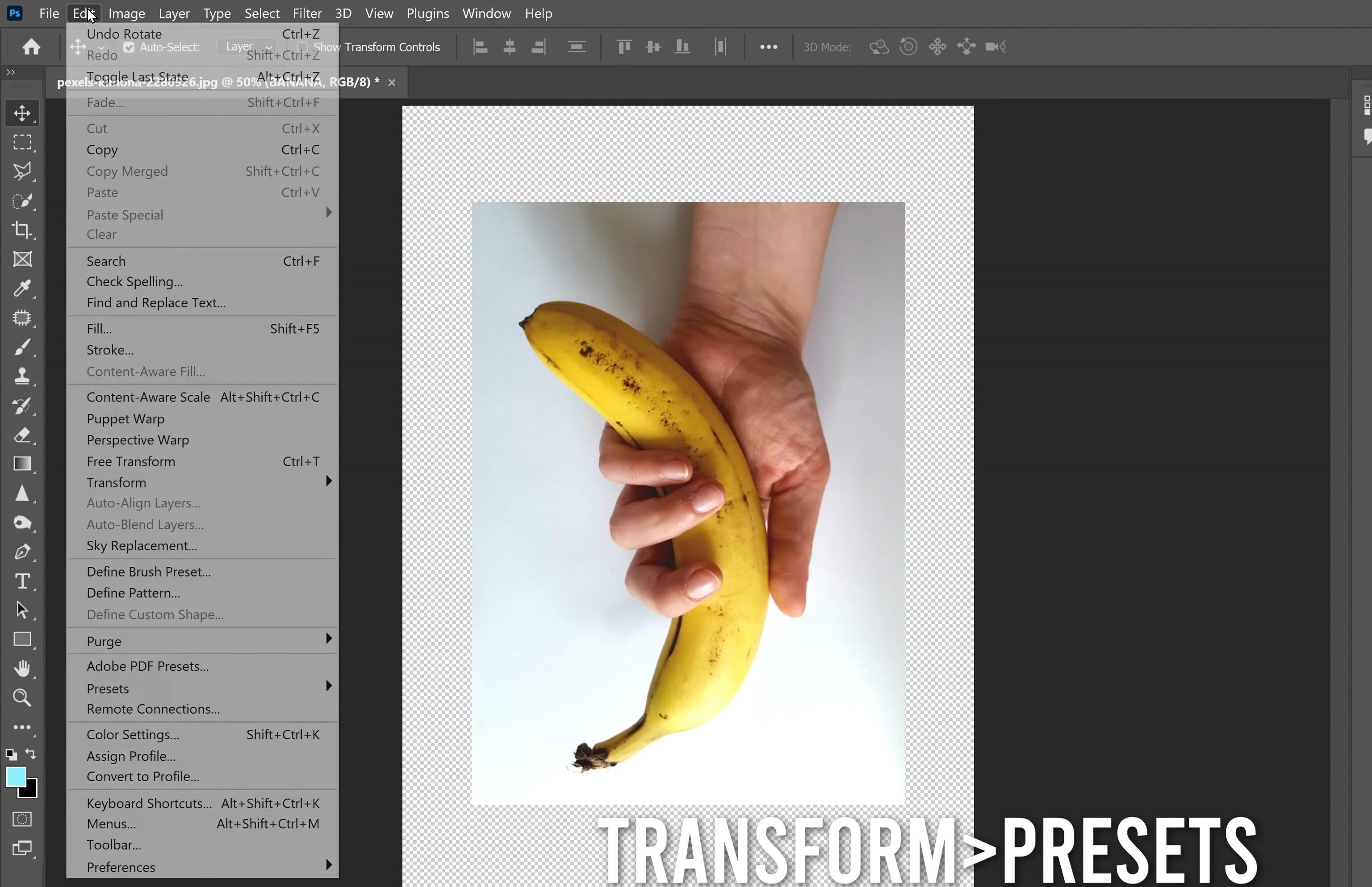Expand the Transform submenu
Image resolution: width=1372 pixels, height=887 pixels.
coord(201,482)
